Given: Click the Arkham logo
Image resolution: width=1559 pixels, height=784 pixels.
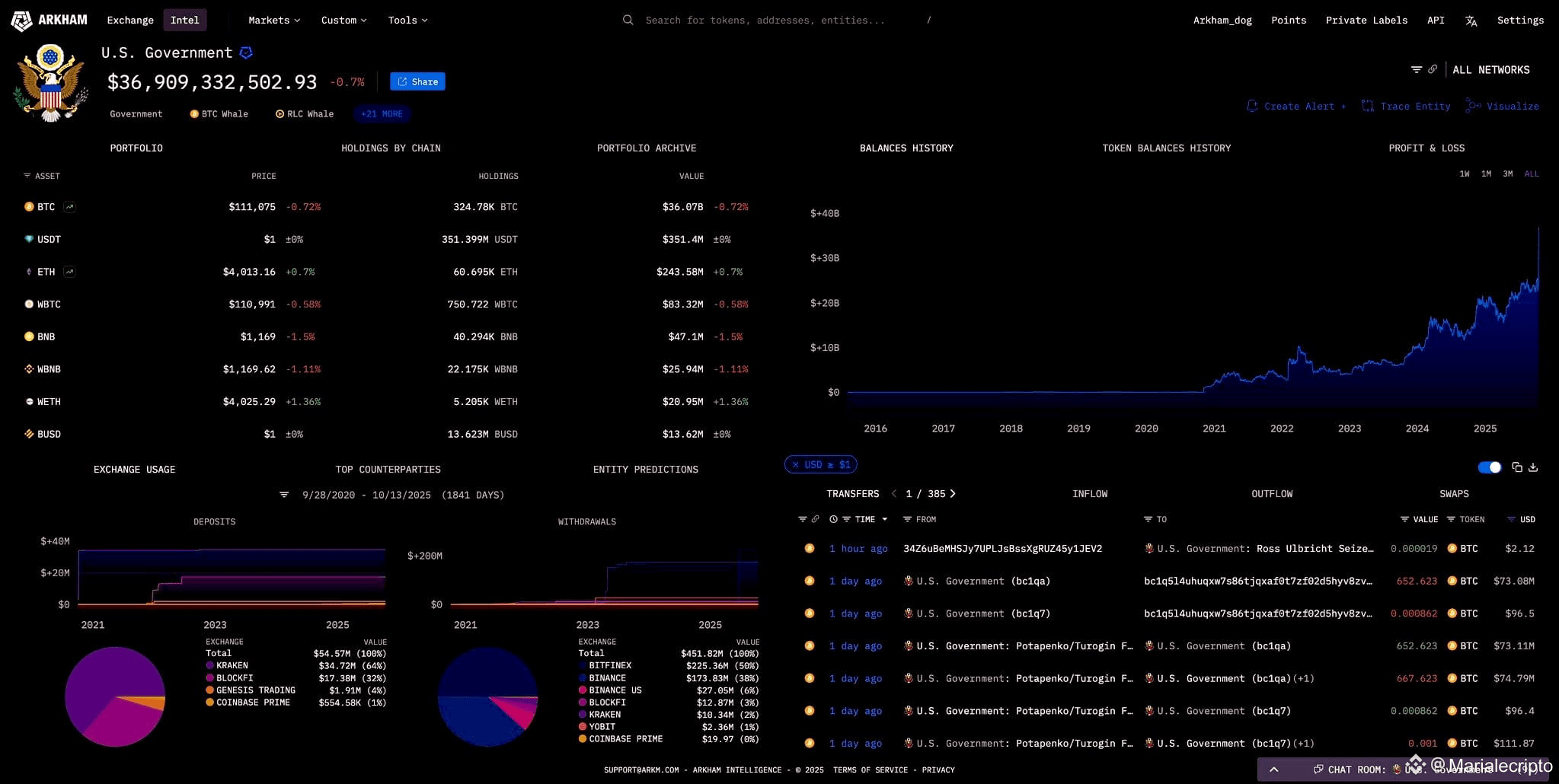Looking at the screenshot, I should click(22, 20).
